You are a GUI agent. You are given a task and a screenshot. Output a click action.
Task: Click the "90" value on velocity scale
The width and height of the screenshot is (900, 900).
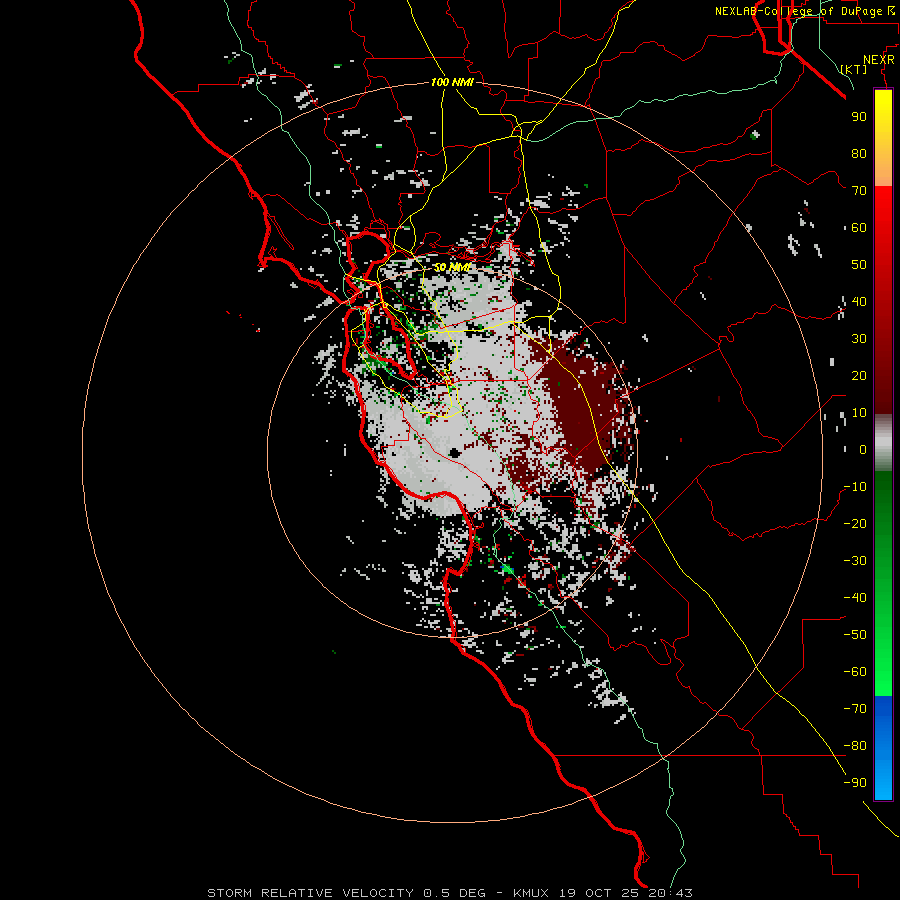tap(859, 117)
